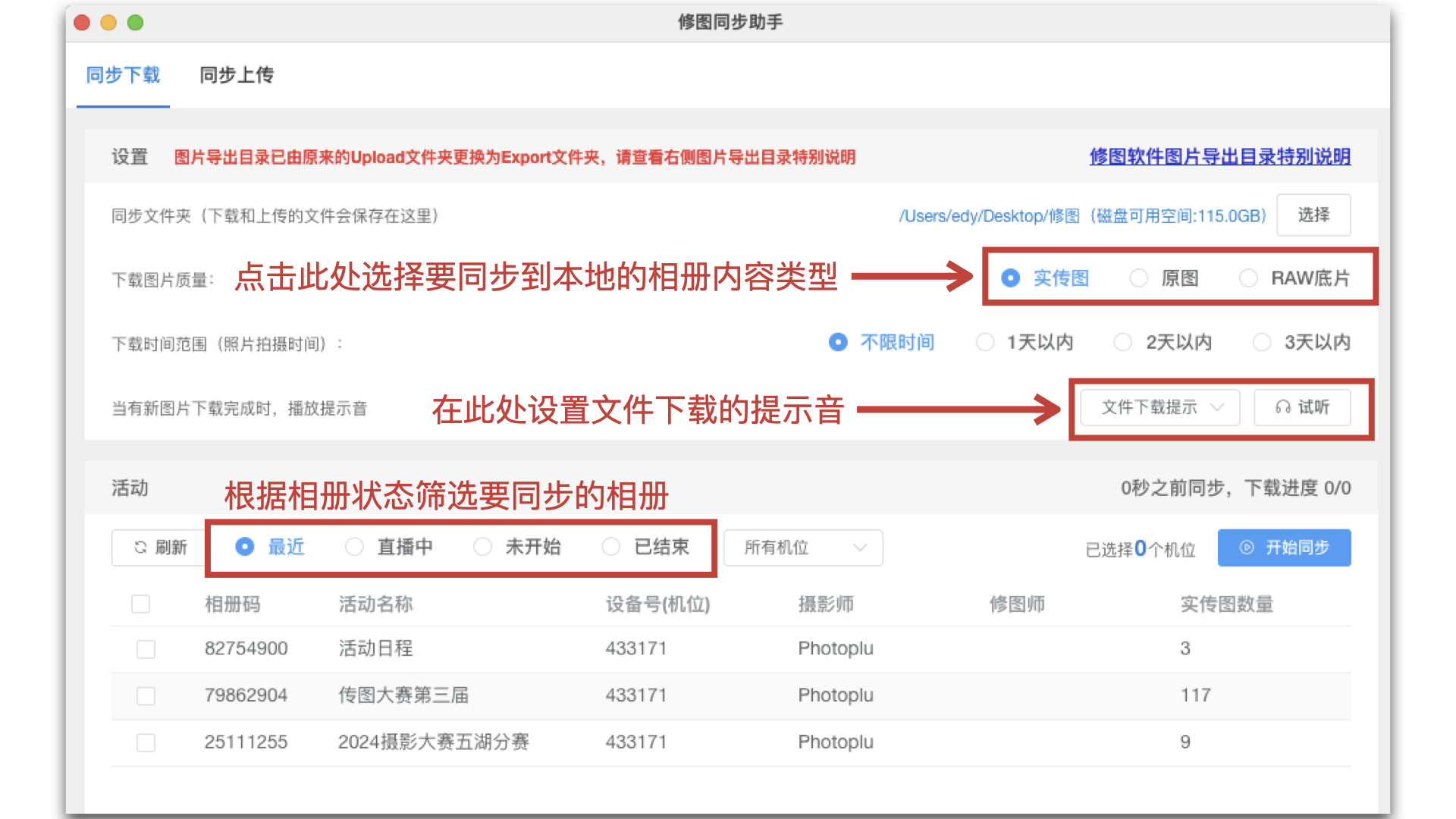This screenshot has height=819, width=1456.
Task: Click the green macOS zoom window button
Action: coord(136,23)
